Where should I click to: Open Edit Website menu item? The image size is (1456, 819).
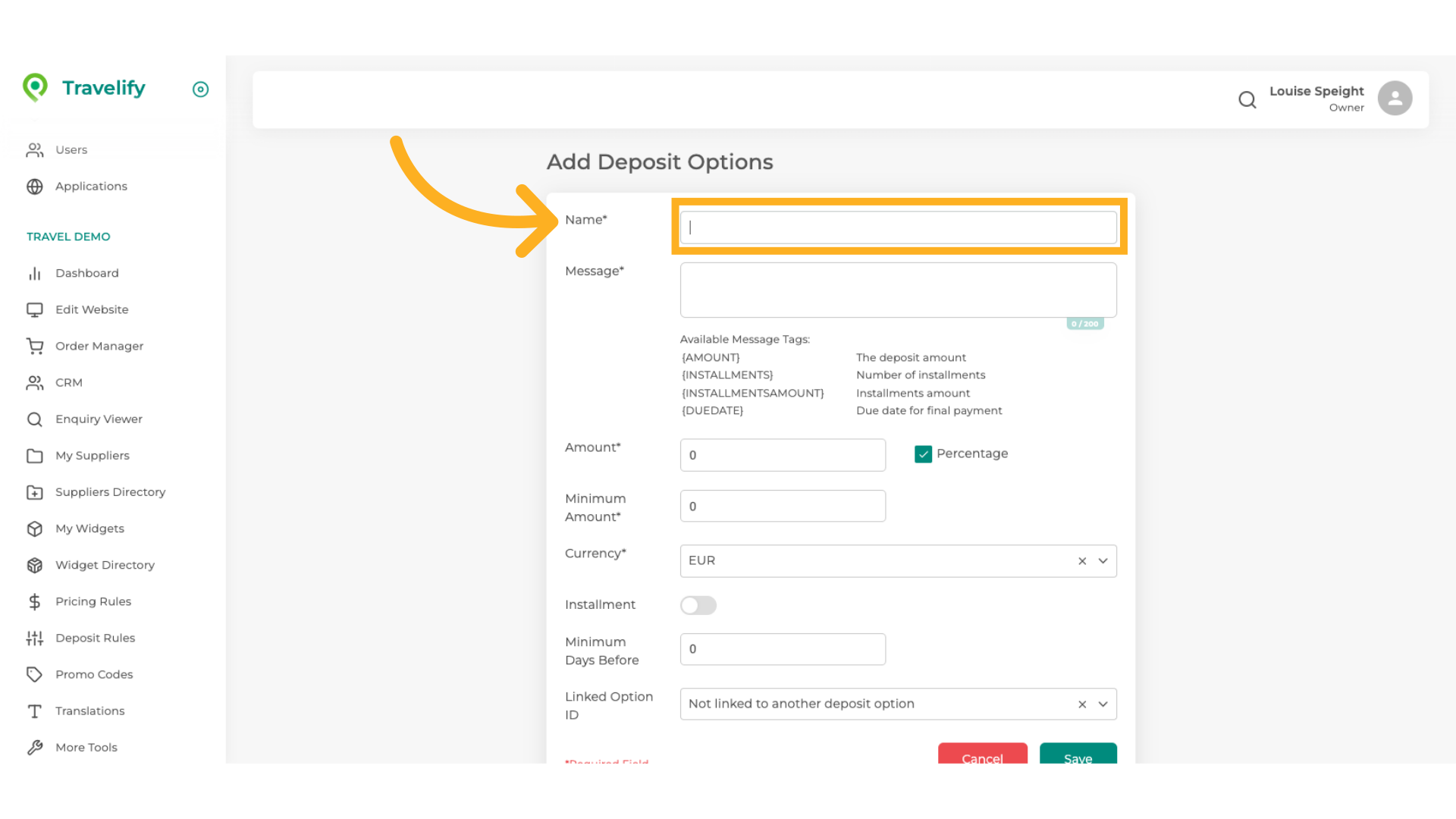(92, 310)
